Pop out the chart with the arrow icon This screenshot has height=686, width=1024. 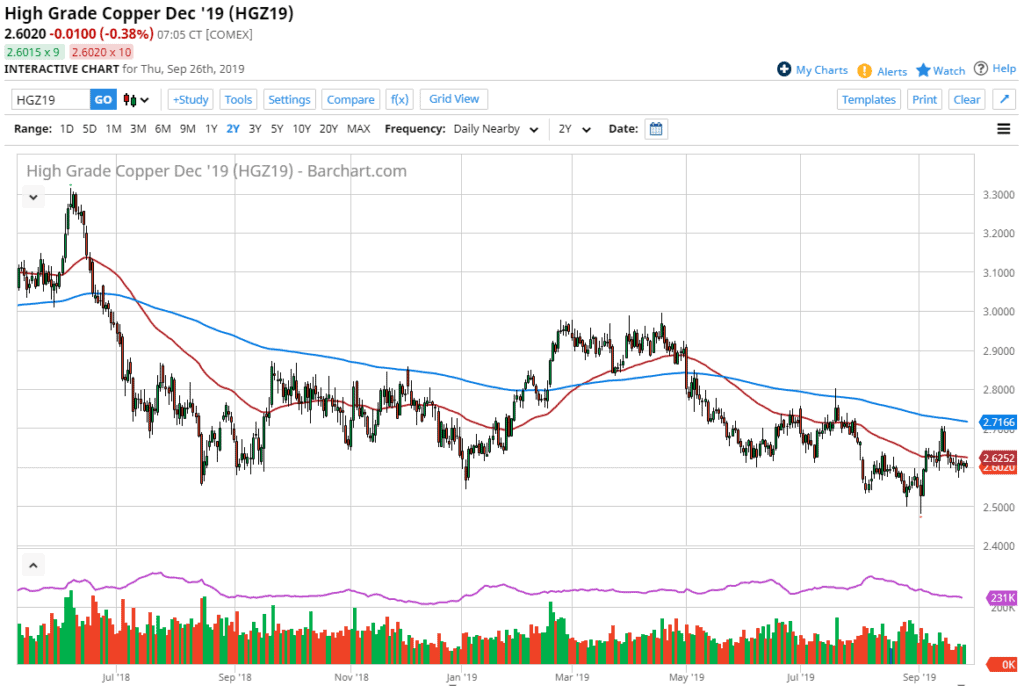coord(1004,99)
